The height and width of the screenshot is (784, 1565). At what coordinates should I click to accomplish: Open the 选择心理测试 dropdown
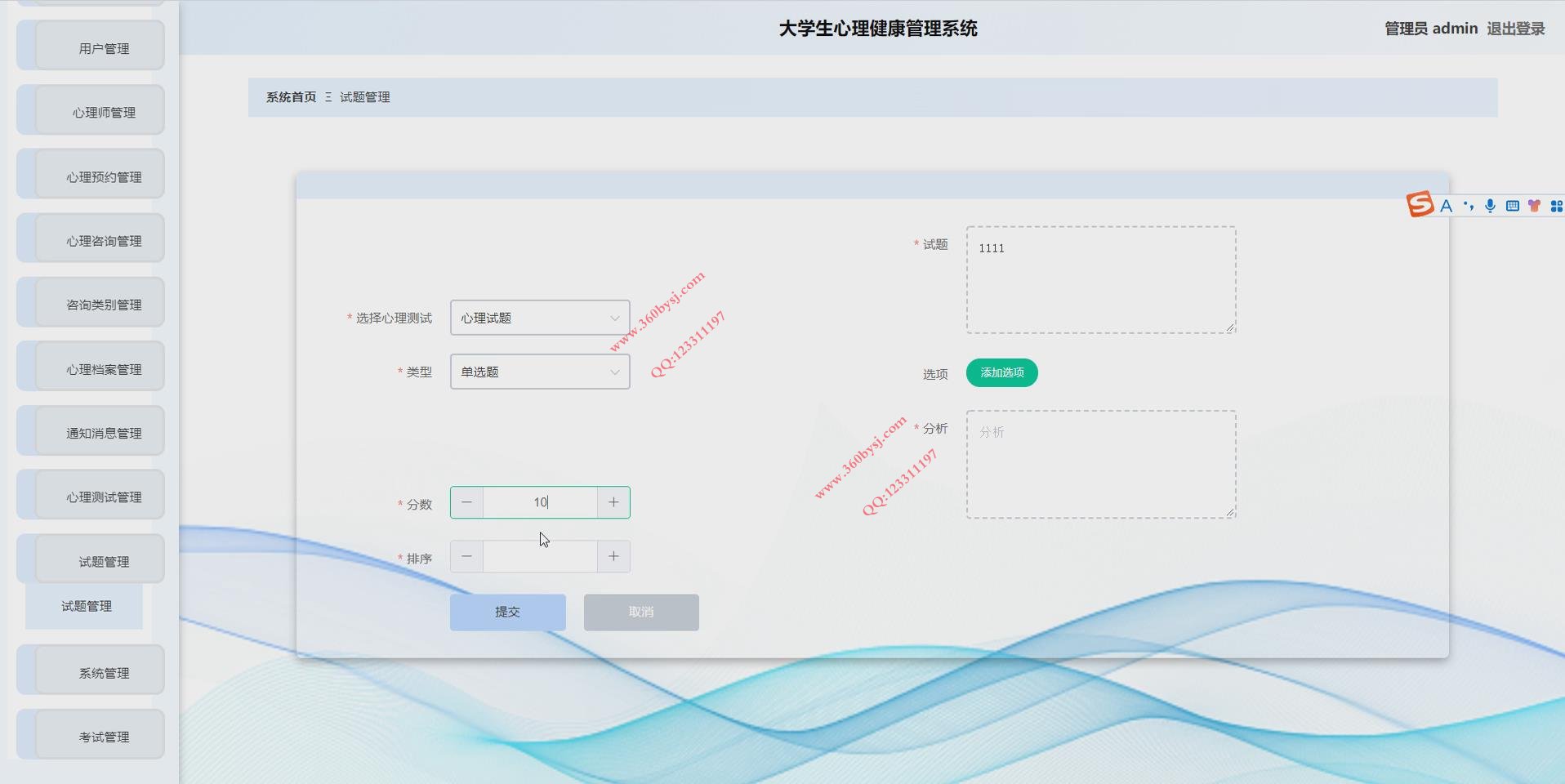pos(540,318)
